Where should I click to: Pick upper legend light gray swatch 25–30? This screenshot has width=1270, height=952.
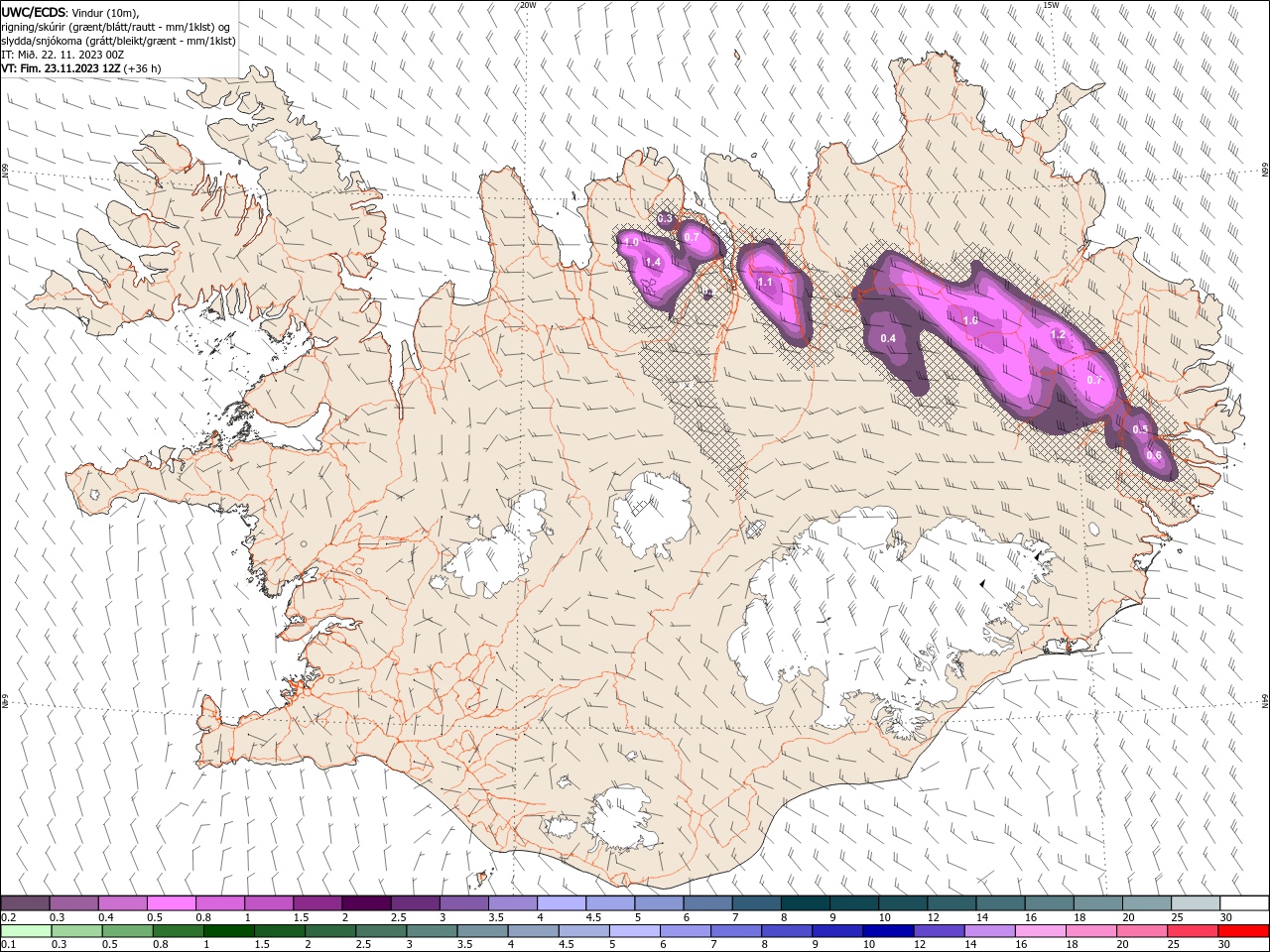1196,903
